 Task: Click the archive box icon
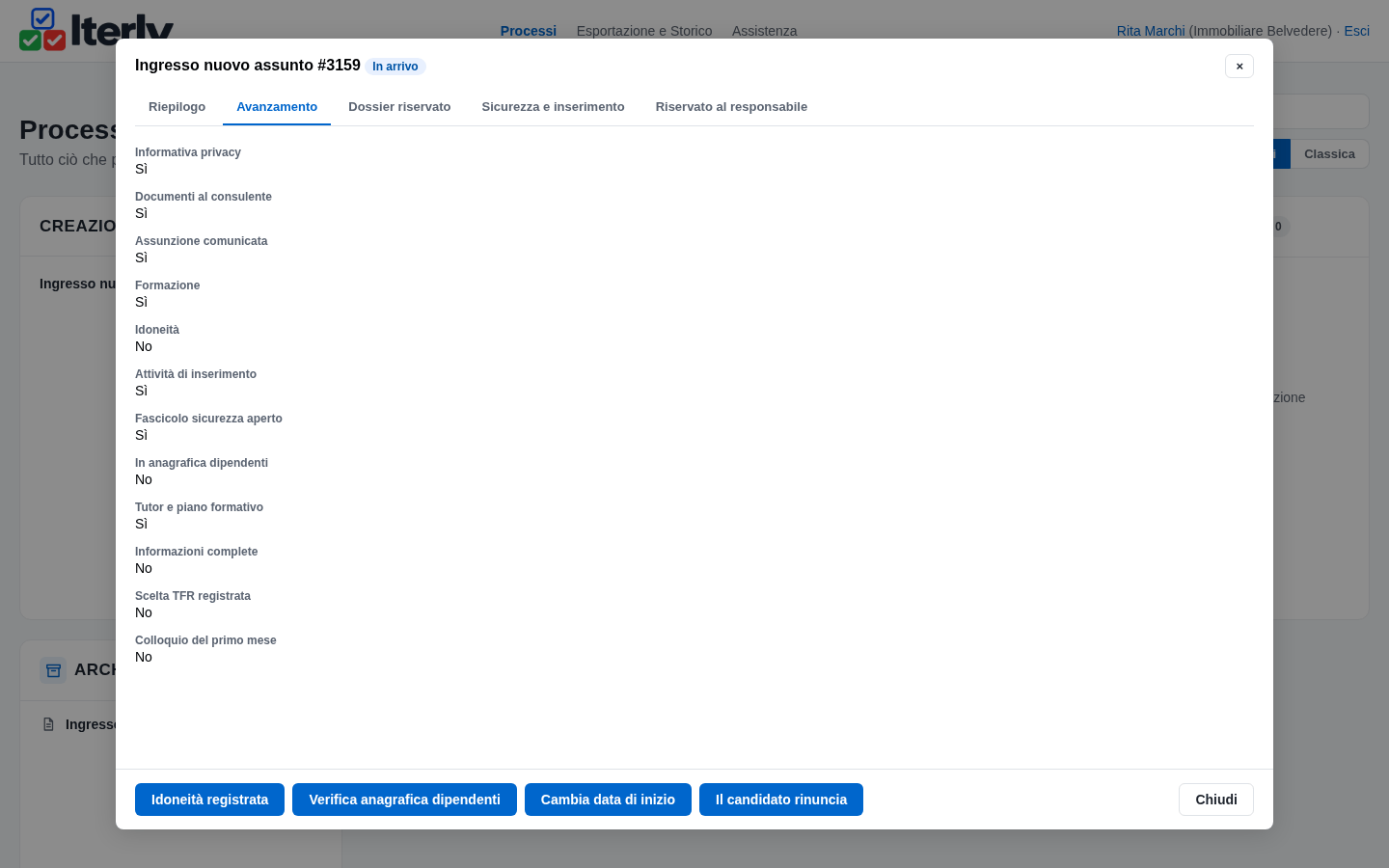53,670
